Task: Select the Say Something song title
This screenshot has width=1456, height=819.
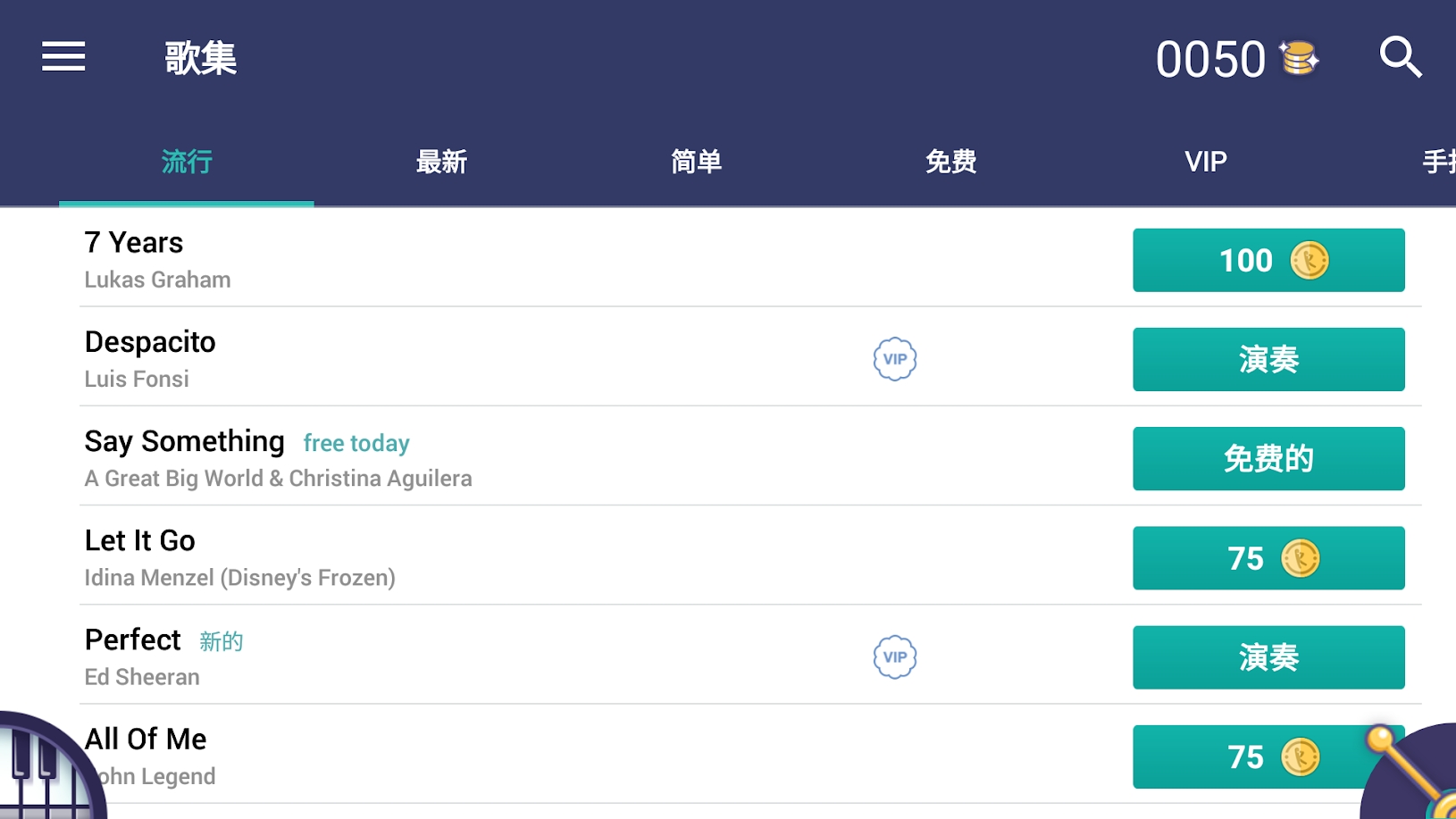Action: pyautogui.click(x=185, y=441)
